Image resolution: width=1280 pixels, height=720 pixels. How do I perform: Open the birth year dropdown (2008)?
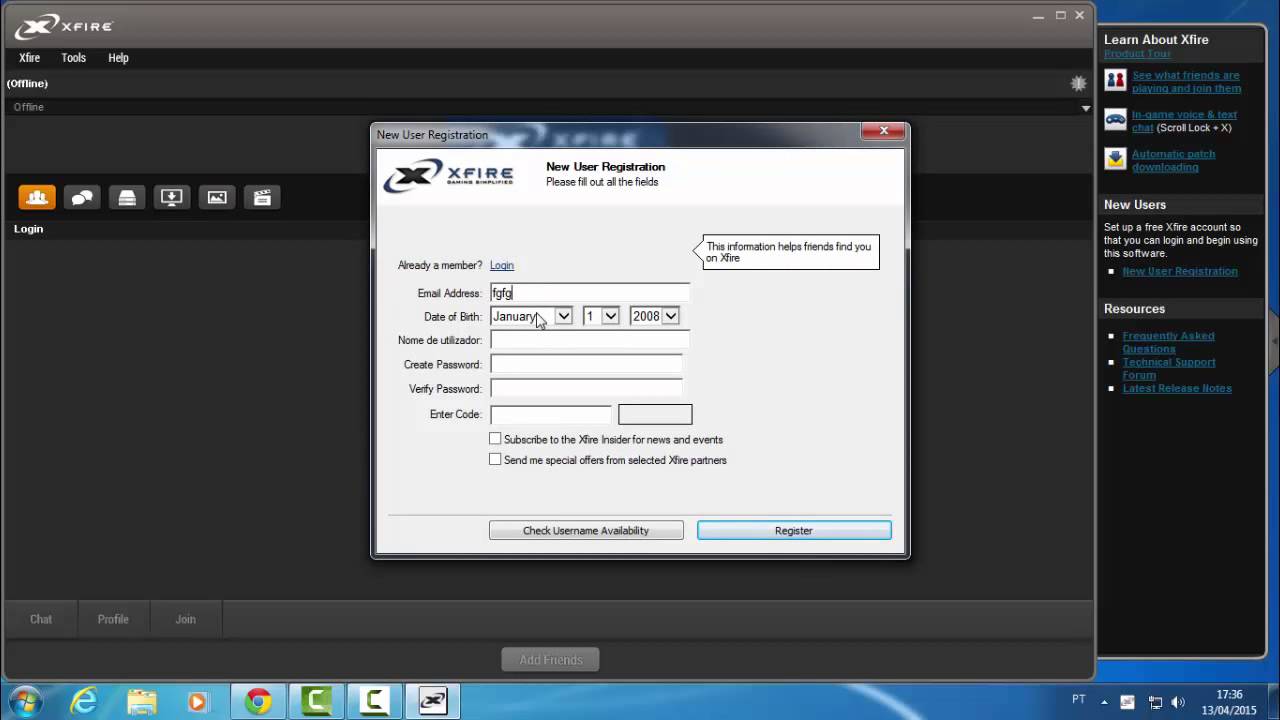(x=655, y=316)
